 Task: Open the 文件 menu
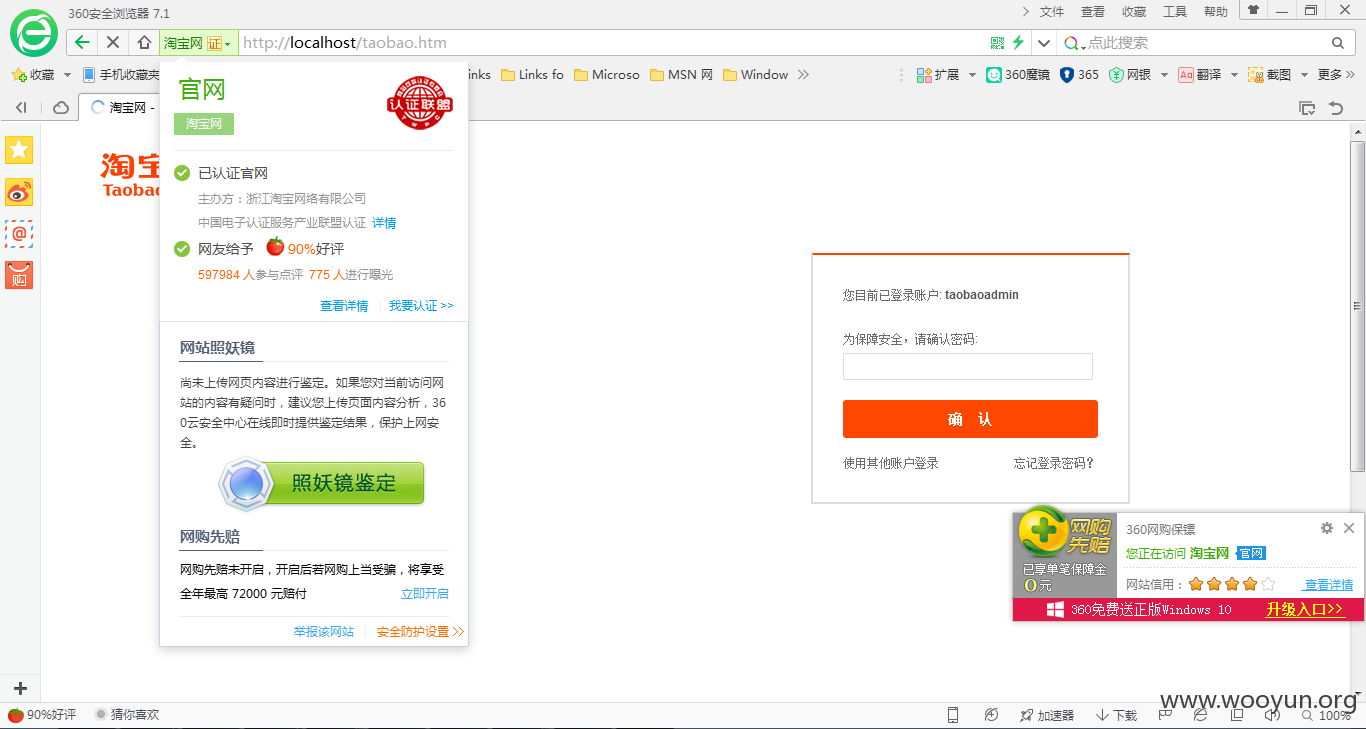tap(1052, 12)
